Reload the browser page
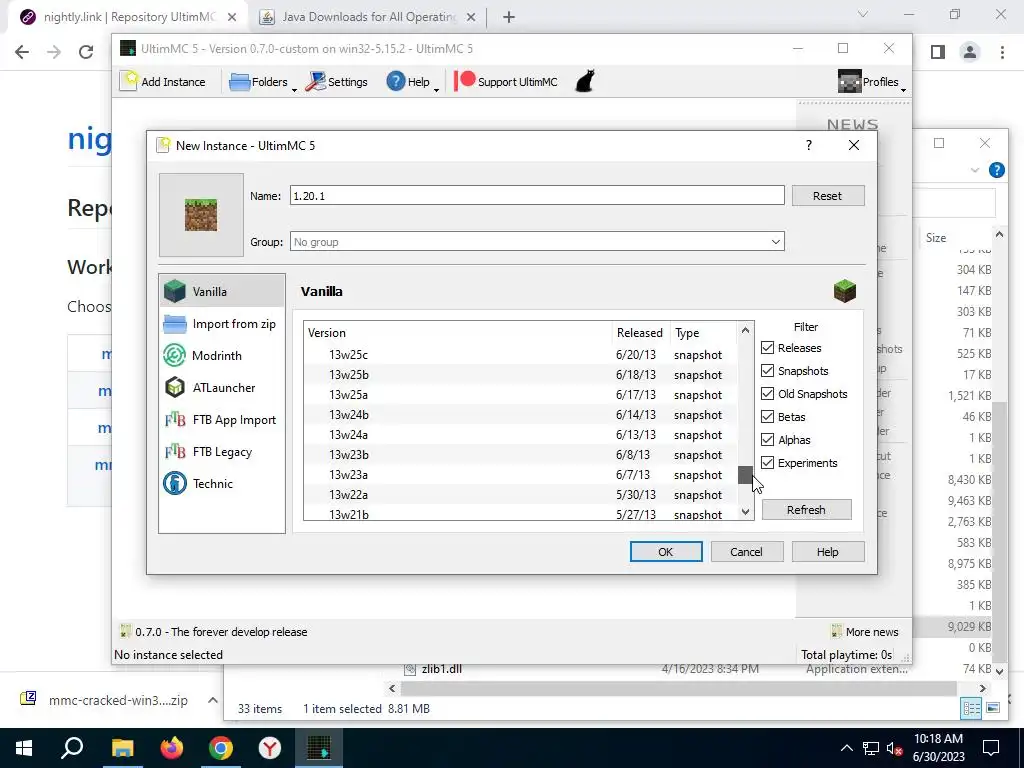The height and width of the screenshot is (768, 1024). (86, 52)
